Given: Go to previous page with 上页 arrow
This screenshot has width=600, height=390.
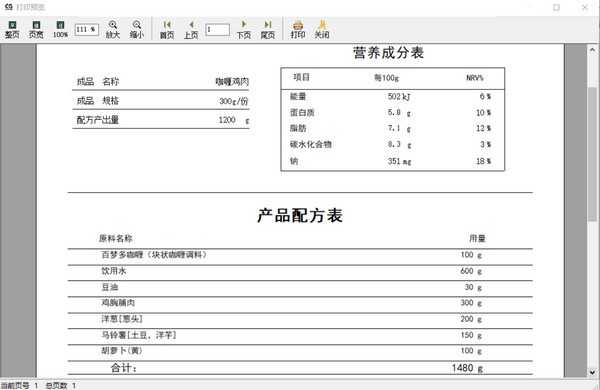Looking at the screenshot, I should [x=191, y=29].
